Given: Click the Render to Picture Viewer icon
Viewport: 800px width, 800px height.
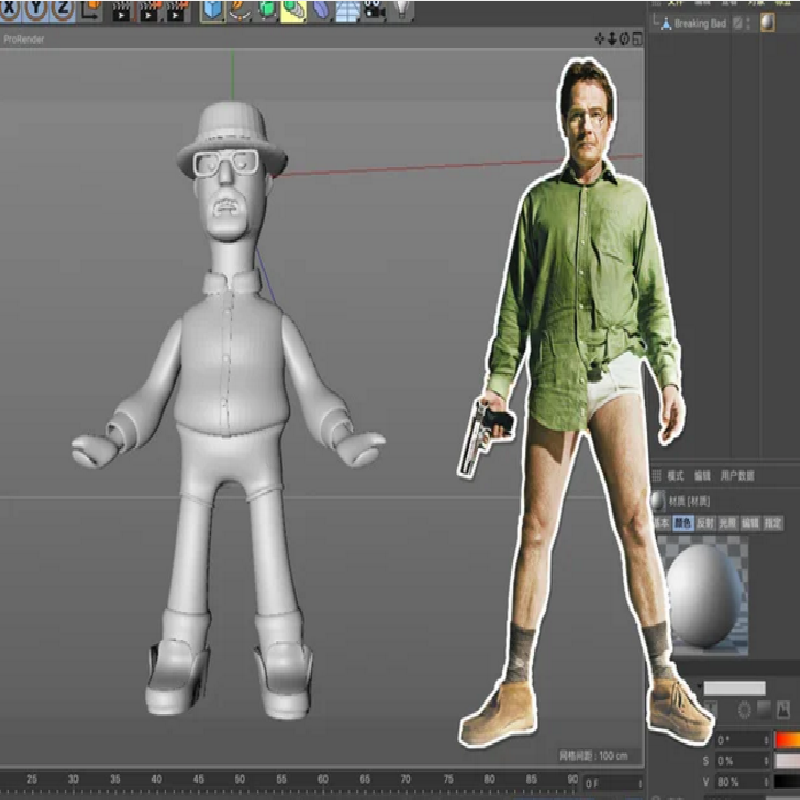Looking at the screenshot, I should click(x=149, y=11).
